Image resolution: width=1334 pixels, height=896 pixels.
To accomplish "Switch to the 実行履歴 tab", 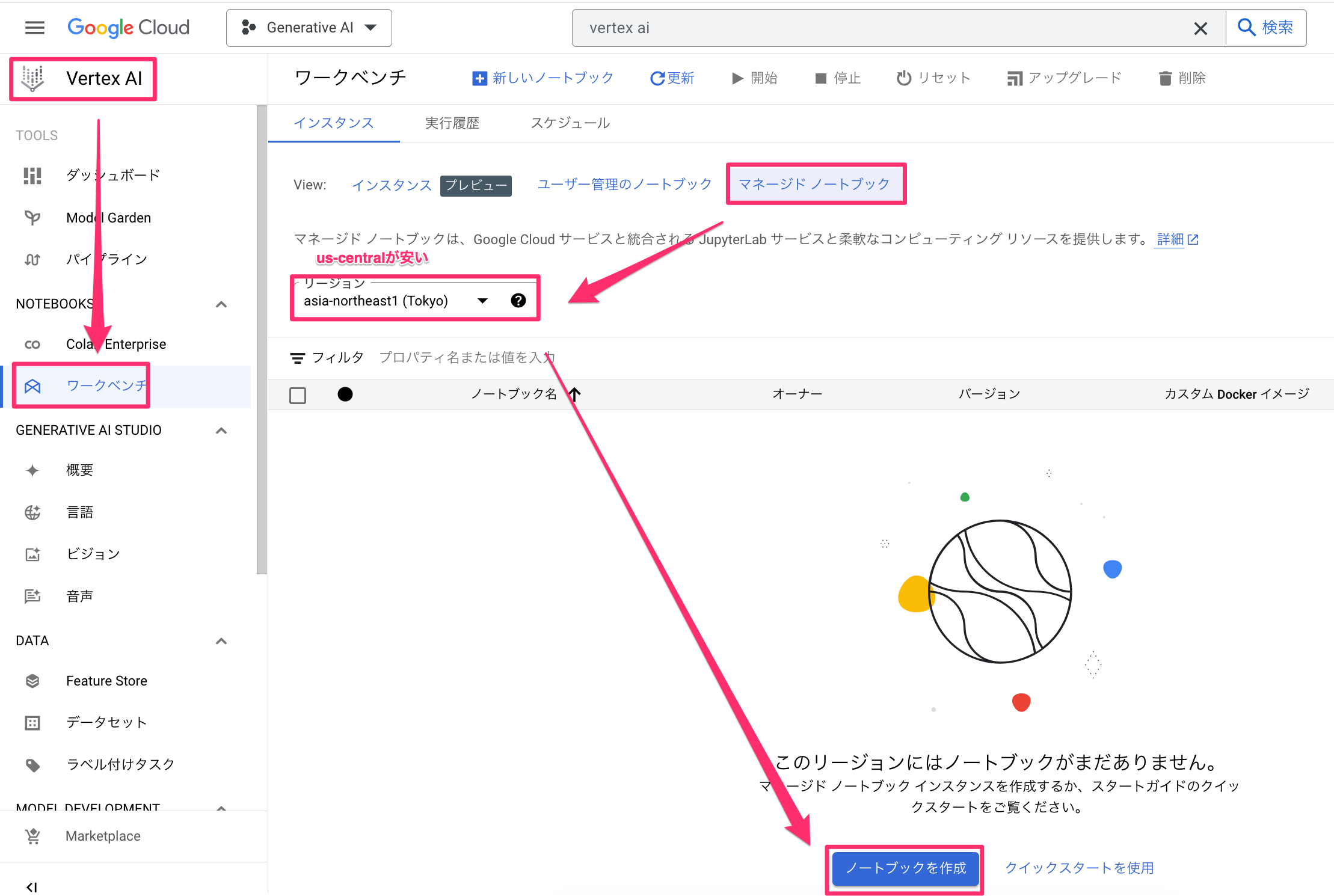I will coord(452,123).
